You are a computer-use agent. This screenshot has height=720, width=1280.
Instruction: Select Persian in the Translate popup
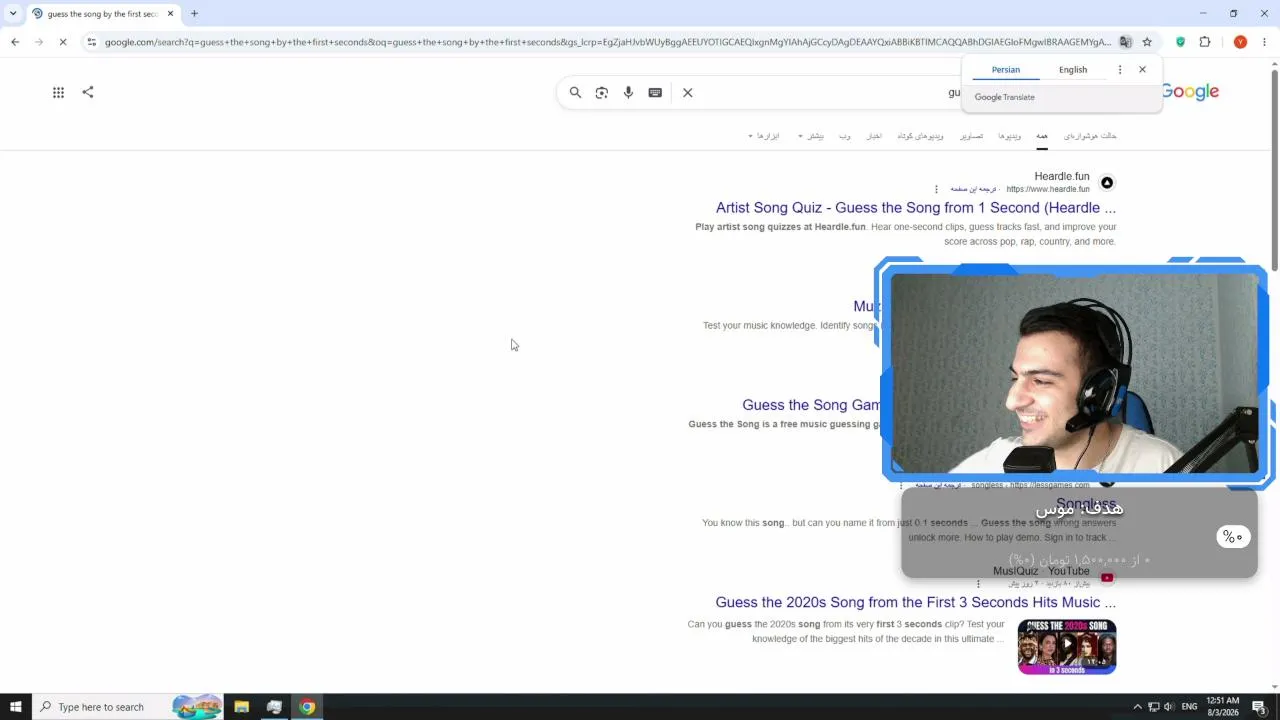tap(1006, 70)
